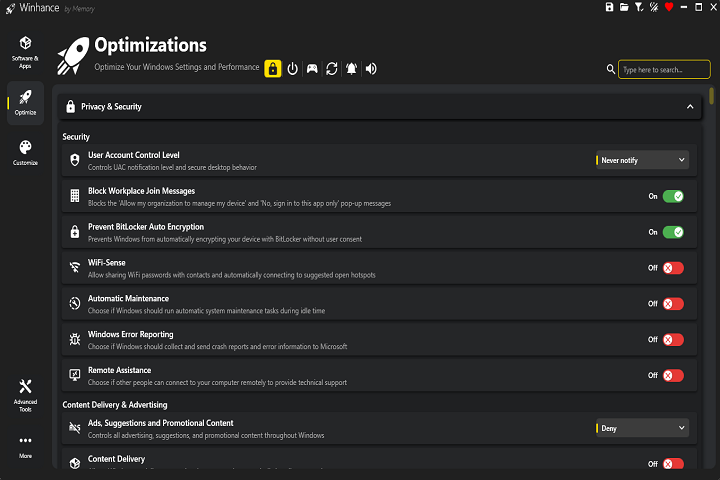The image size is (720, 480).
Task: Disable Prevent BitLocker Auto Encryption toggle
Action: [x=672, y=232]
